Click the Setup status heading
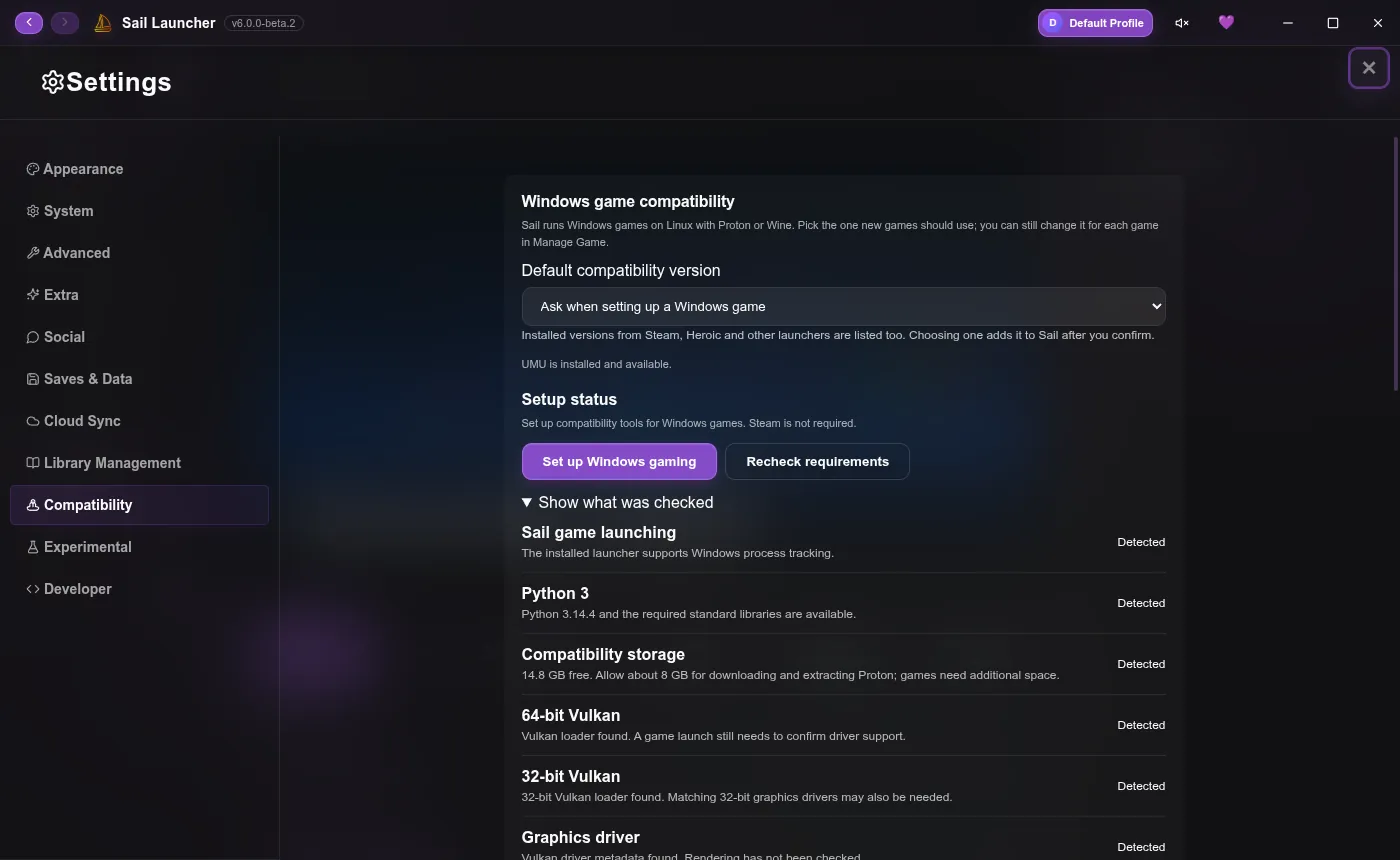Viewport: 1400px width, 860px height. click(x=569, y=399)
